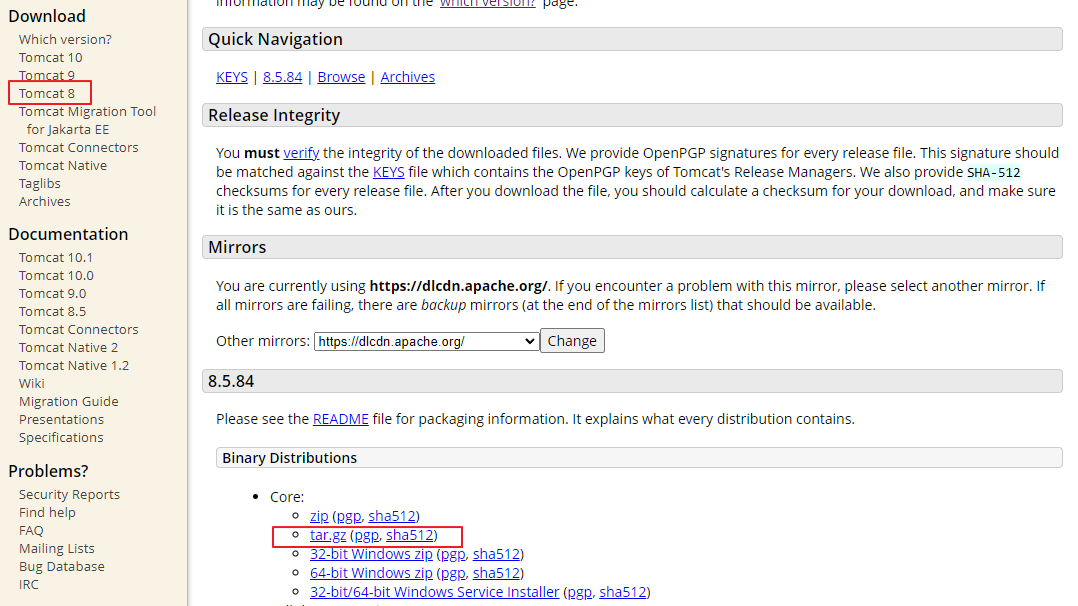Open Taglibs download link
This screenshot has height=606, width=1078.
click(39, 183)
